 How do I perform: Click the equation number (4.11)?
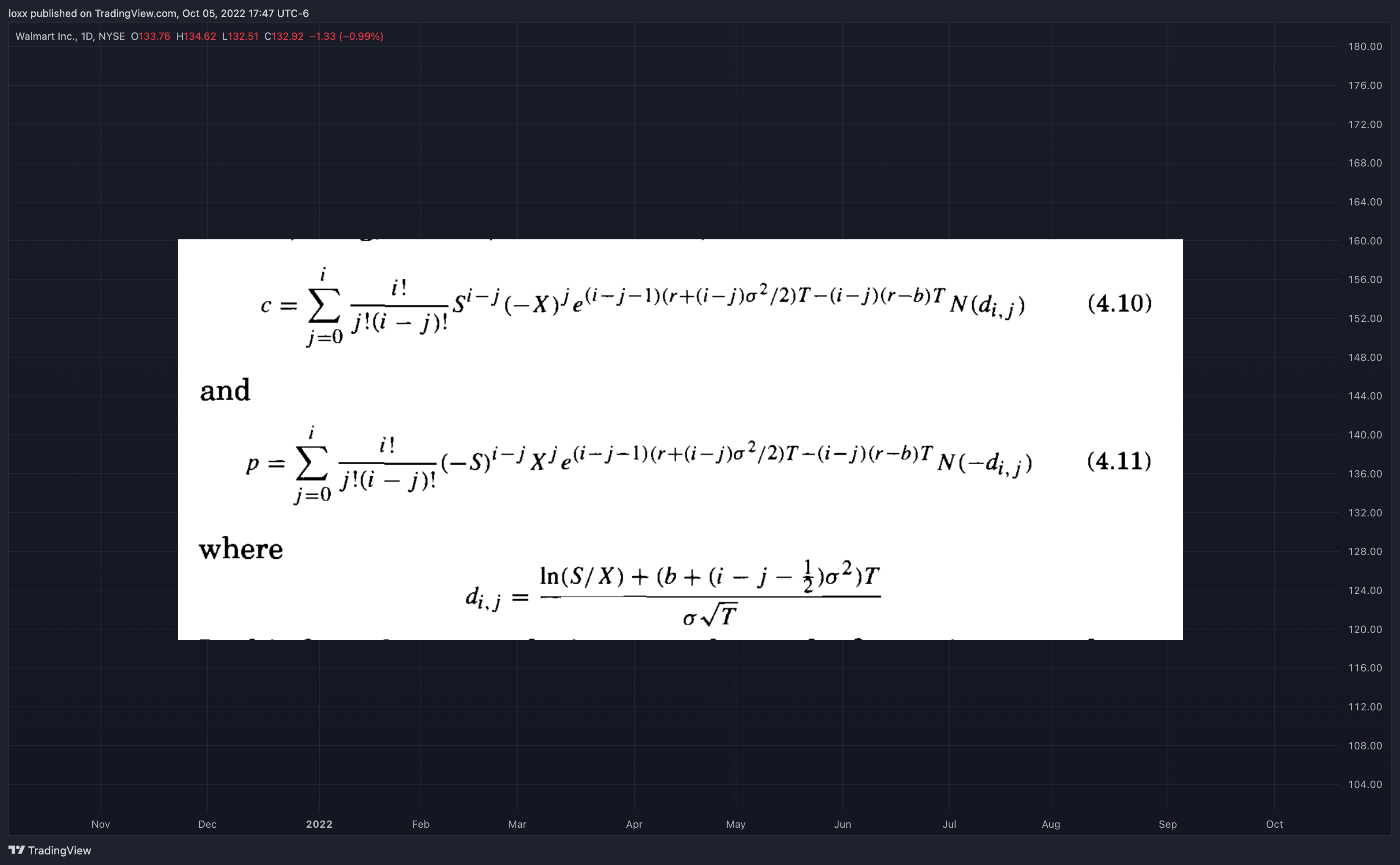(1119, 461)
